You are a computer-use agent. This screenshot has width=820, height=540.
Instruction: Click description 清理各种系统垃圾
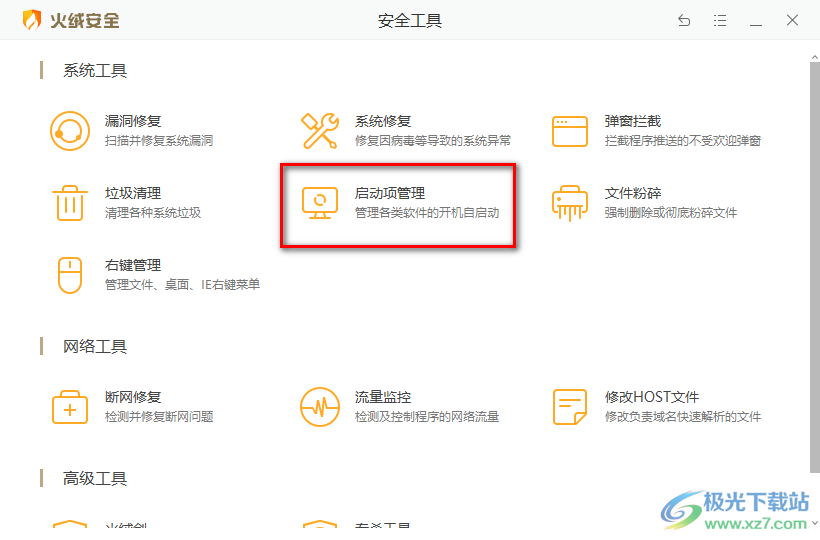coord(153,213)
